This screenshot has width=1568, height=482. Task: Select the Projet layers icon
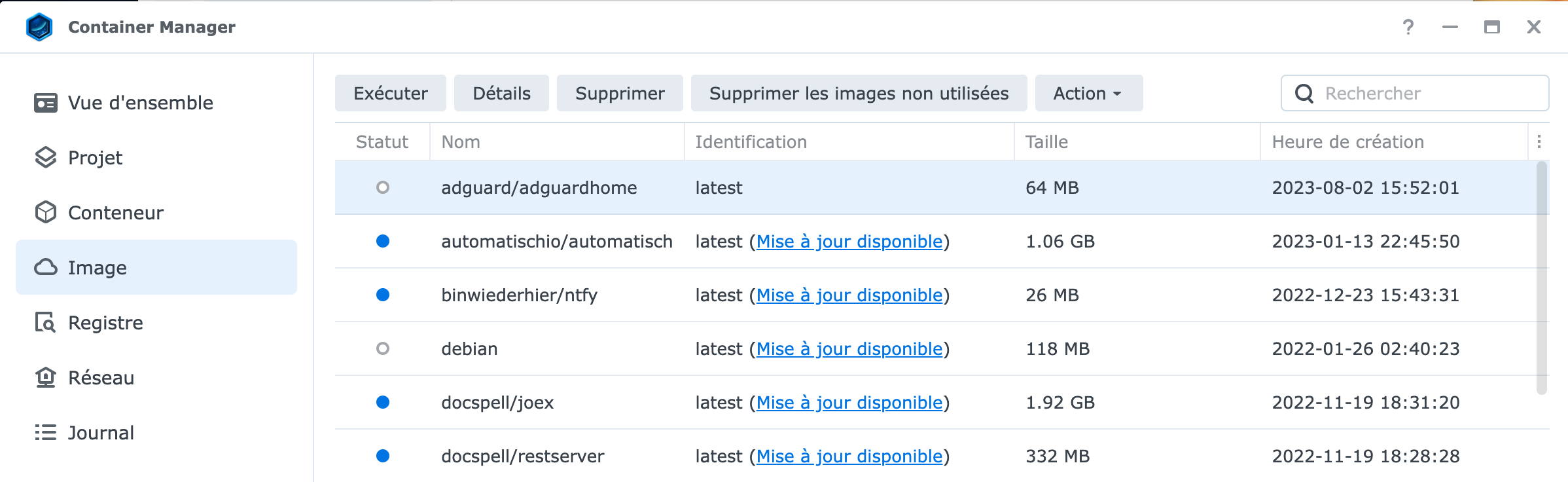45,158
